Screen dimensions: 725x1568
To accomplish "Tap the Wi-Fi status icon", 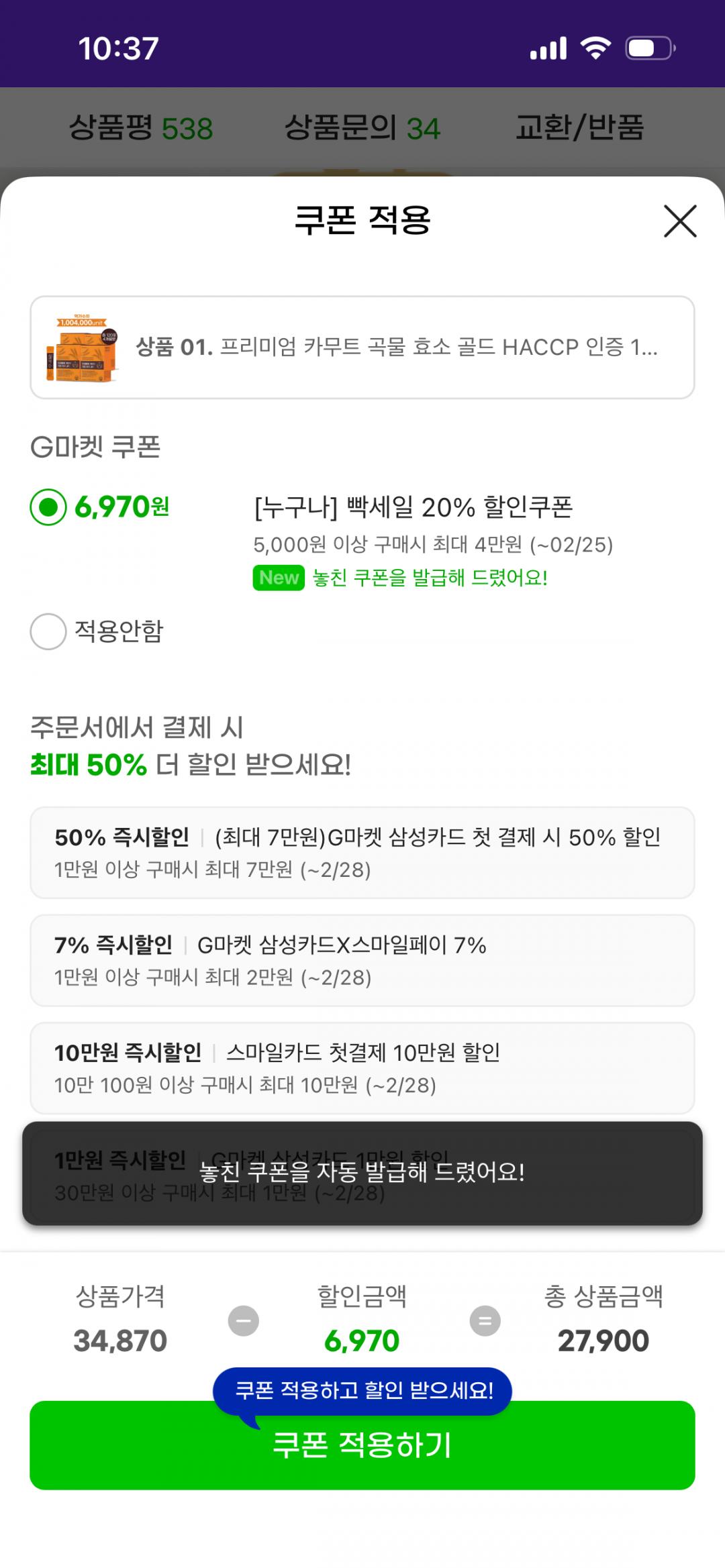I will coord(595,48).
